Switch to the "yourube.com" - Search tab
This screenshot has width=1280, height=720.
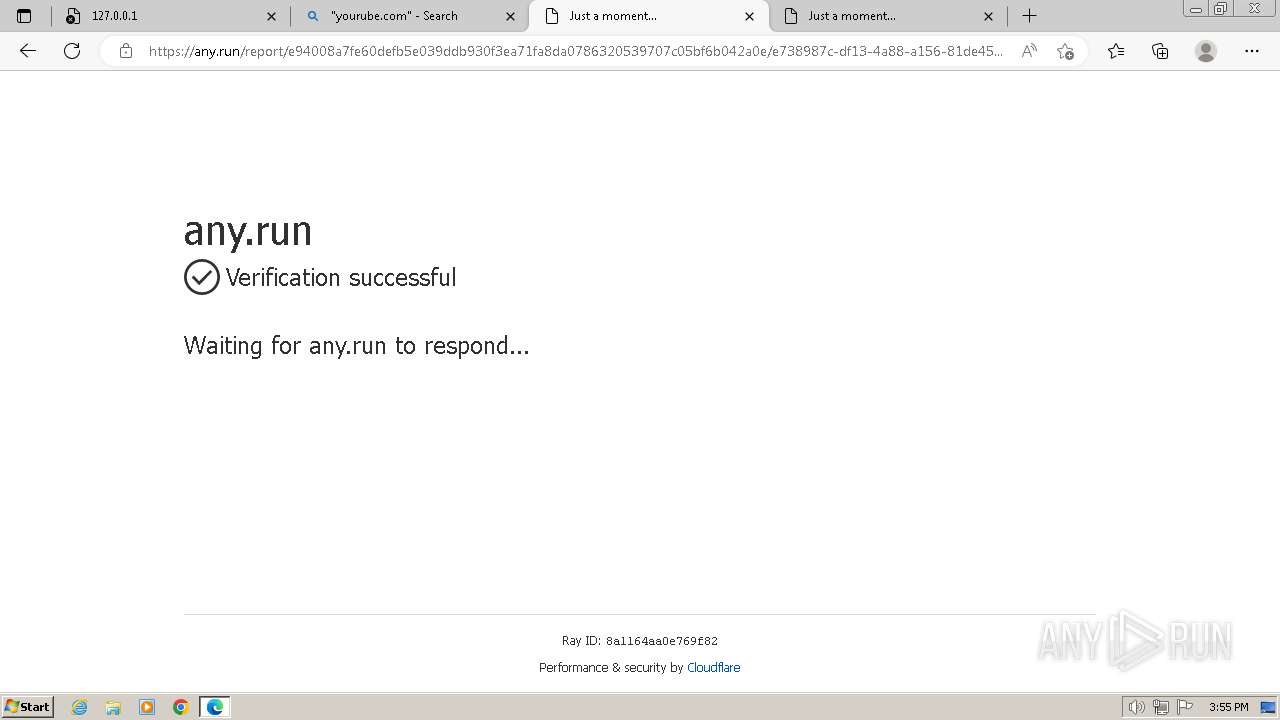[x=410, y=16]
